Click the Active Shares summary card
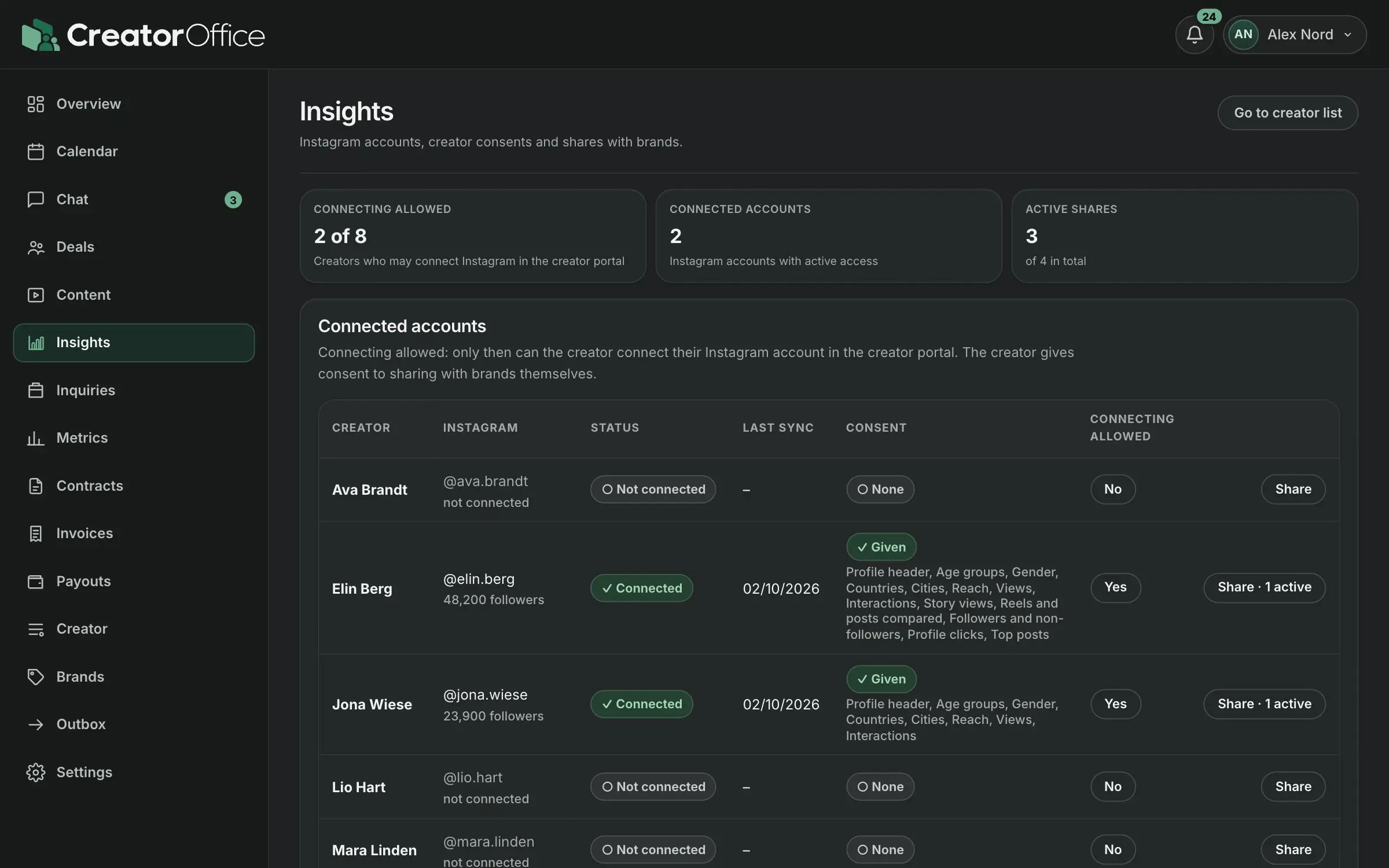The width and height of the screenshot is (1389, 868). [x=1184, y=236]
